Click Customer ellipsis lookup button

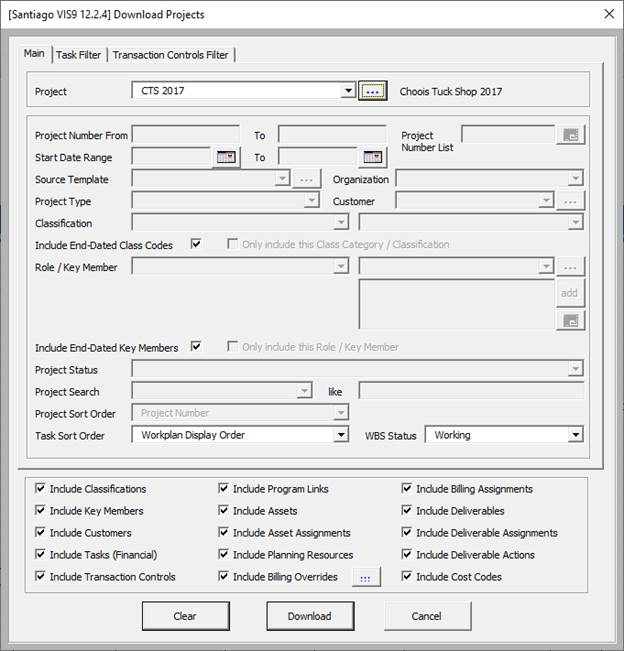pyautogui.click(x=570, y=201)
